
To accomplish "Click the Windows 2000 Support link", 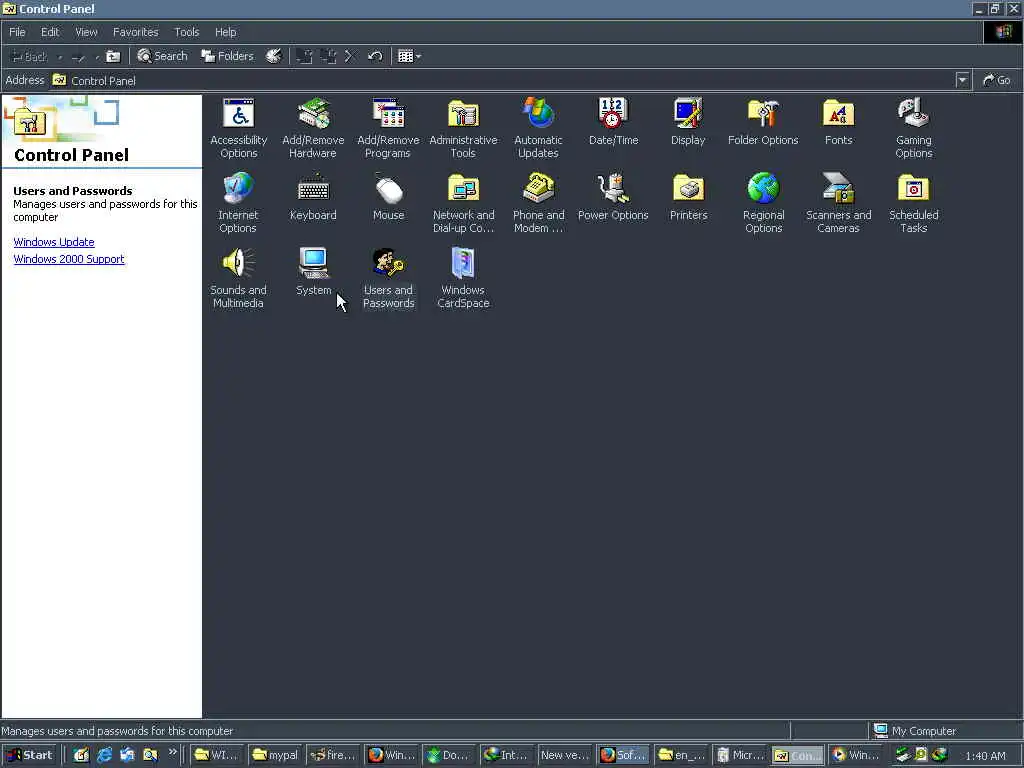I will (69, 259).
